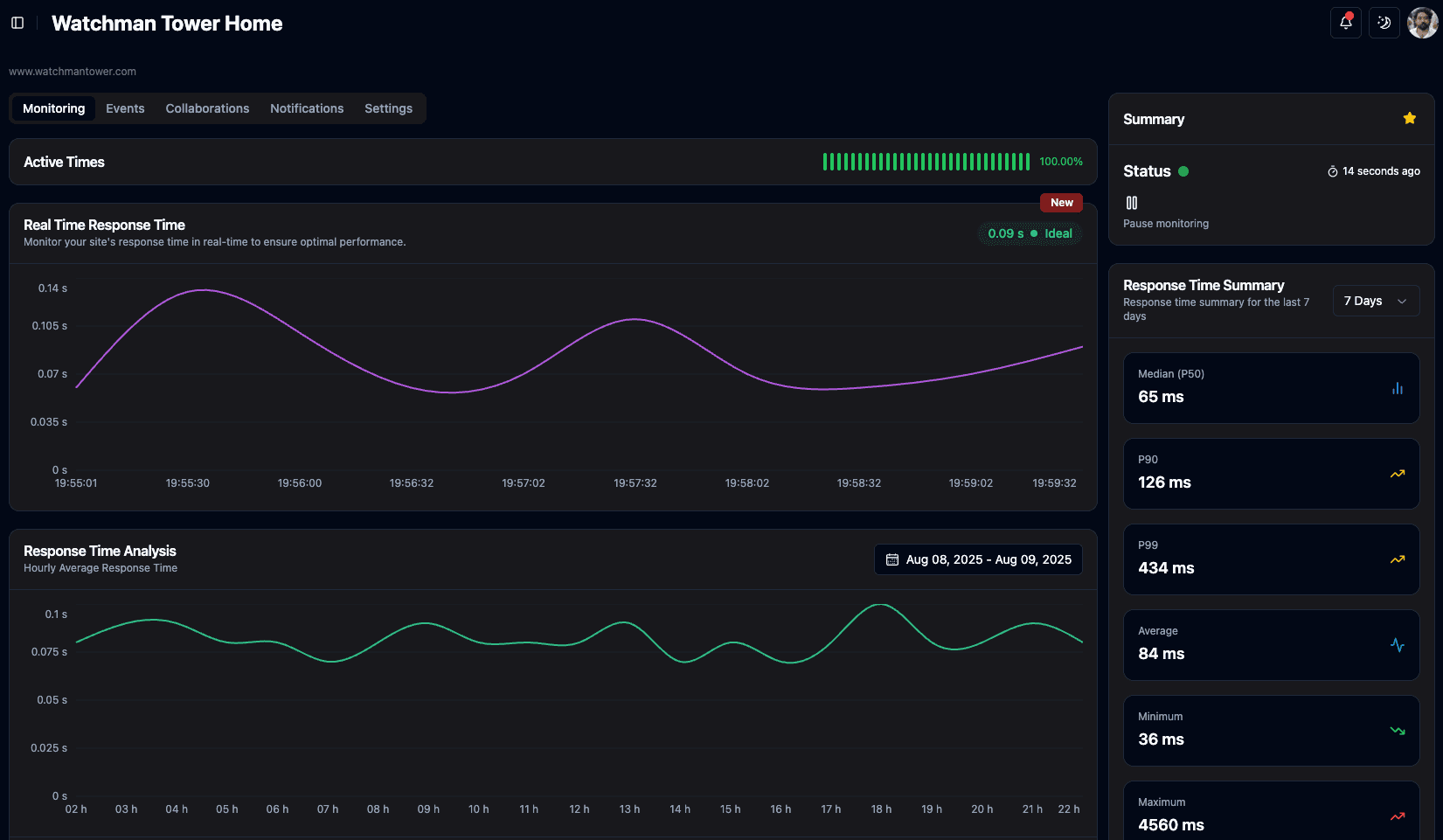The width and height of the screenshot is (1443, 840).
Task: Open the user profile avatar
Action: pos(1422,23)
